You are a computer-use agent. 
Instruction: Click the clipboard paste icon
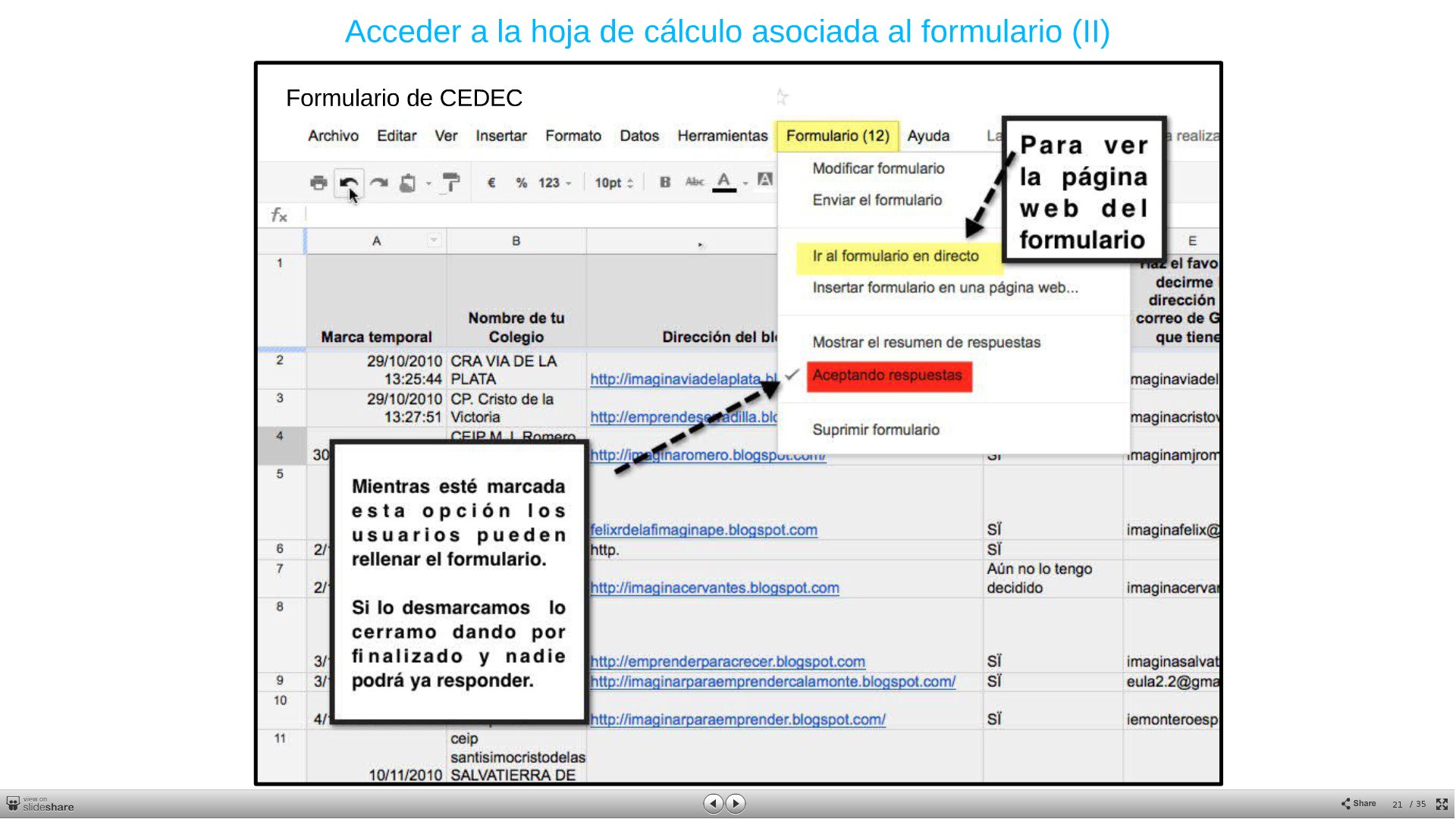point(408,183)
